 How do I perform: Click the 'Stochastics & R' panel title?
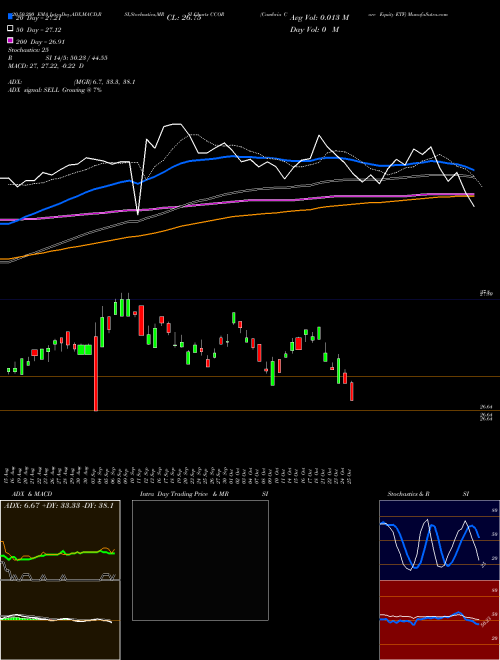408,494
